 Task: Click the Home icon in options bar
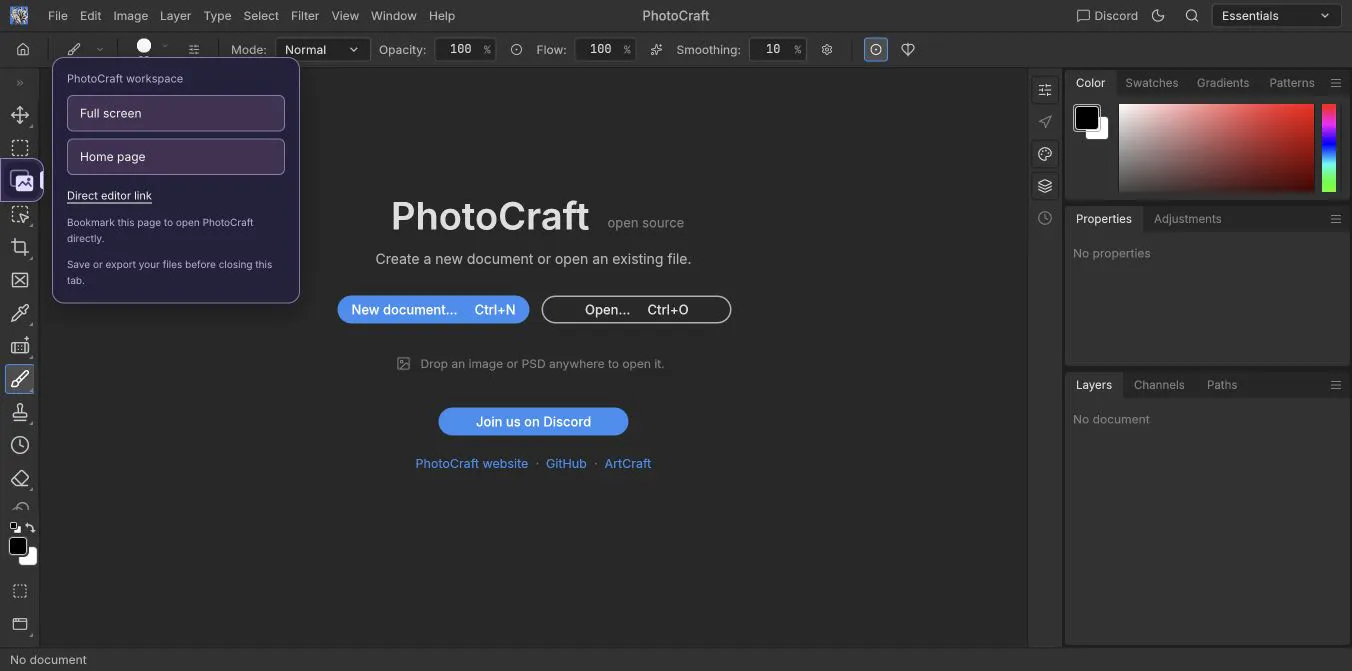pyautogui.click(x=23, y=49)
